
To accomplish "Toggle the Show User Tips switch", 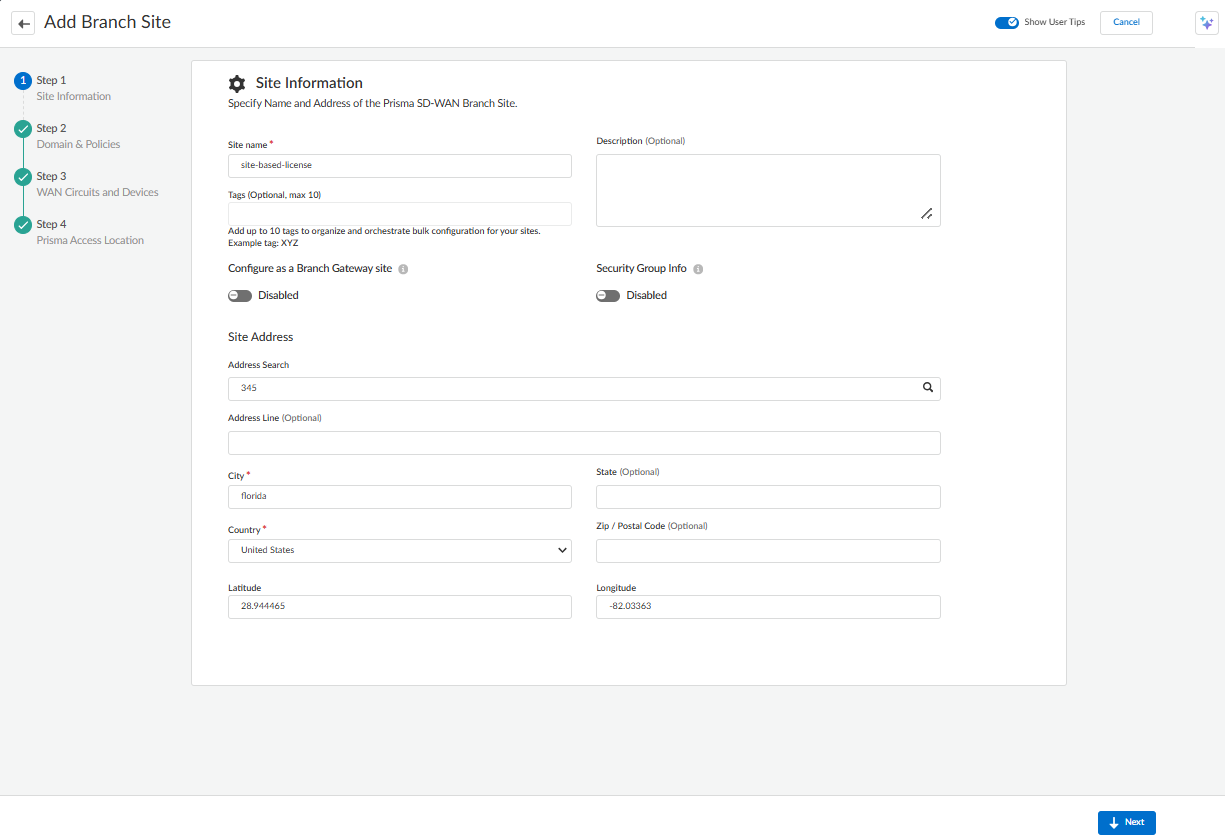I will click(x=1006, y=22).
